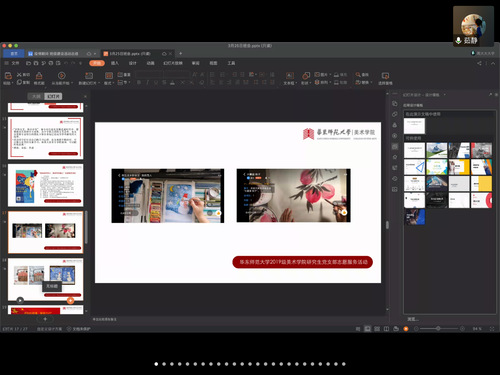Open the Shapes (形状) icon
This screenshot has height=375, width=500.
(x=306, y=76)
